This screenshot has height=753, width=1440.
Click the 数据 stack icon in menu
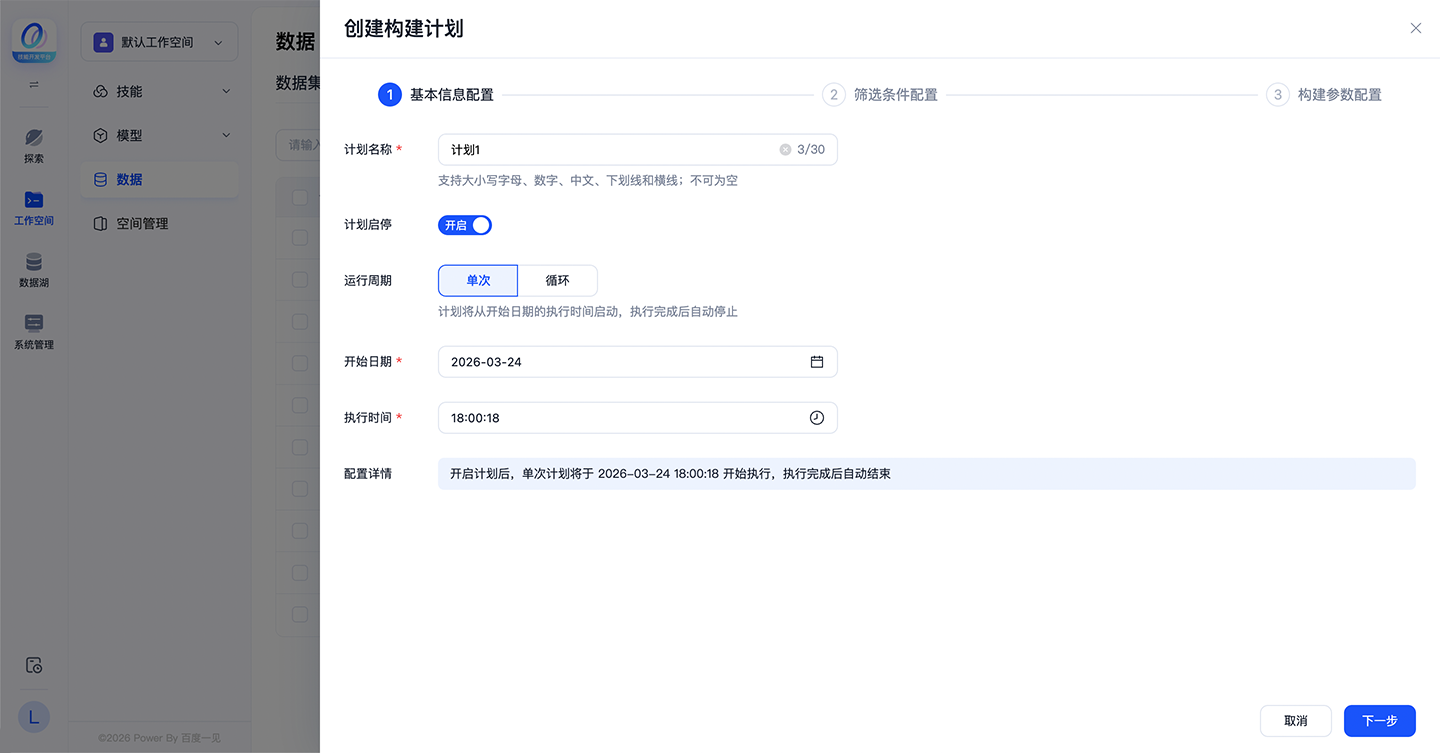(x=100, y=179)
